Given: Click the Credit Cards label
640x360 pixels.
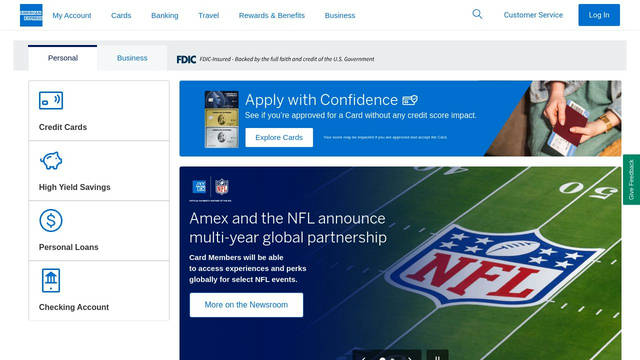Looking at the screenshot, I should 63,127.
